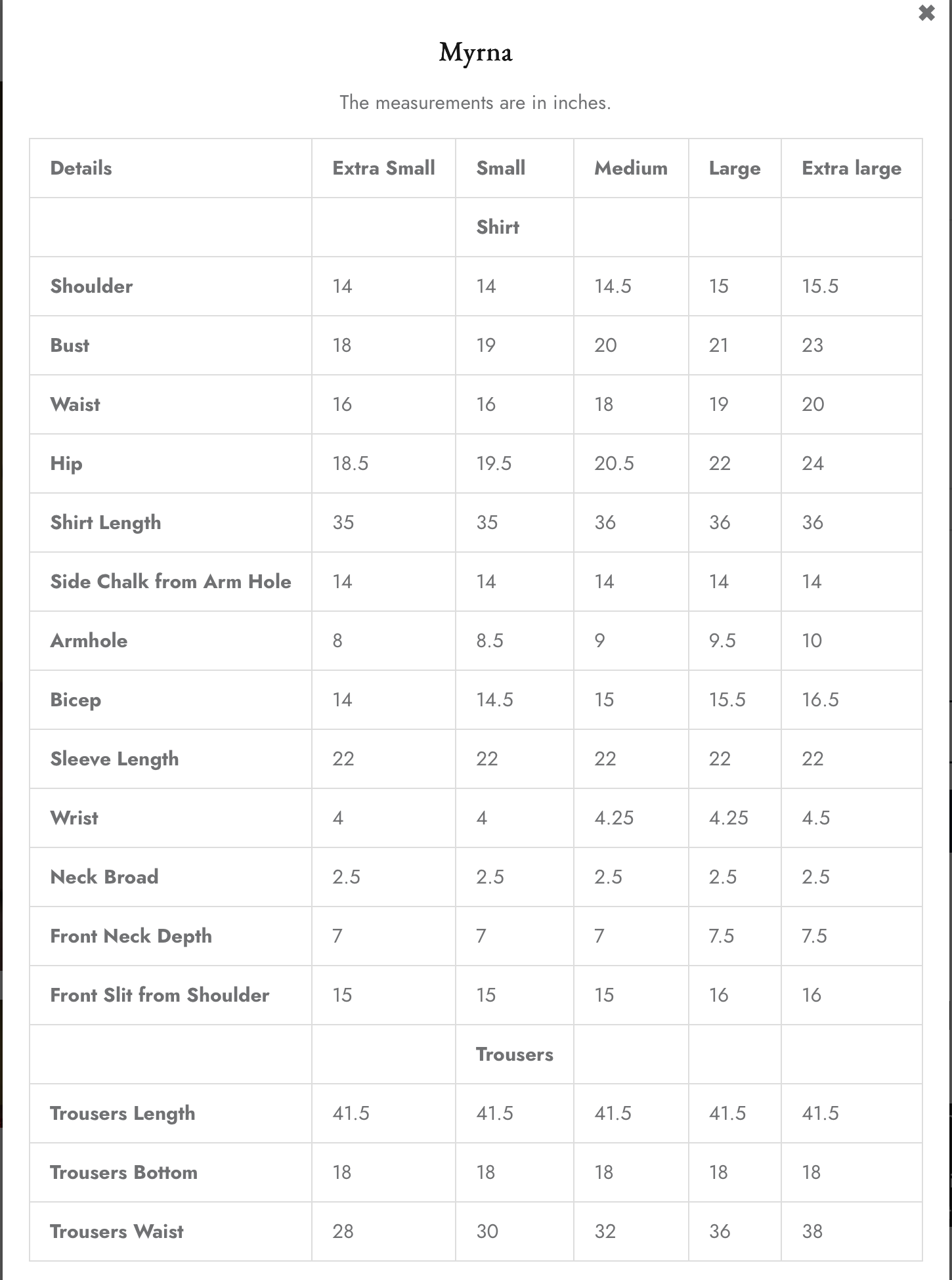Click the Extra large Bicep value 16.5
This screenshot has height=1280, width=952.
pyautogui.click(x=820, y=700)
